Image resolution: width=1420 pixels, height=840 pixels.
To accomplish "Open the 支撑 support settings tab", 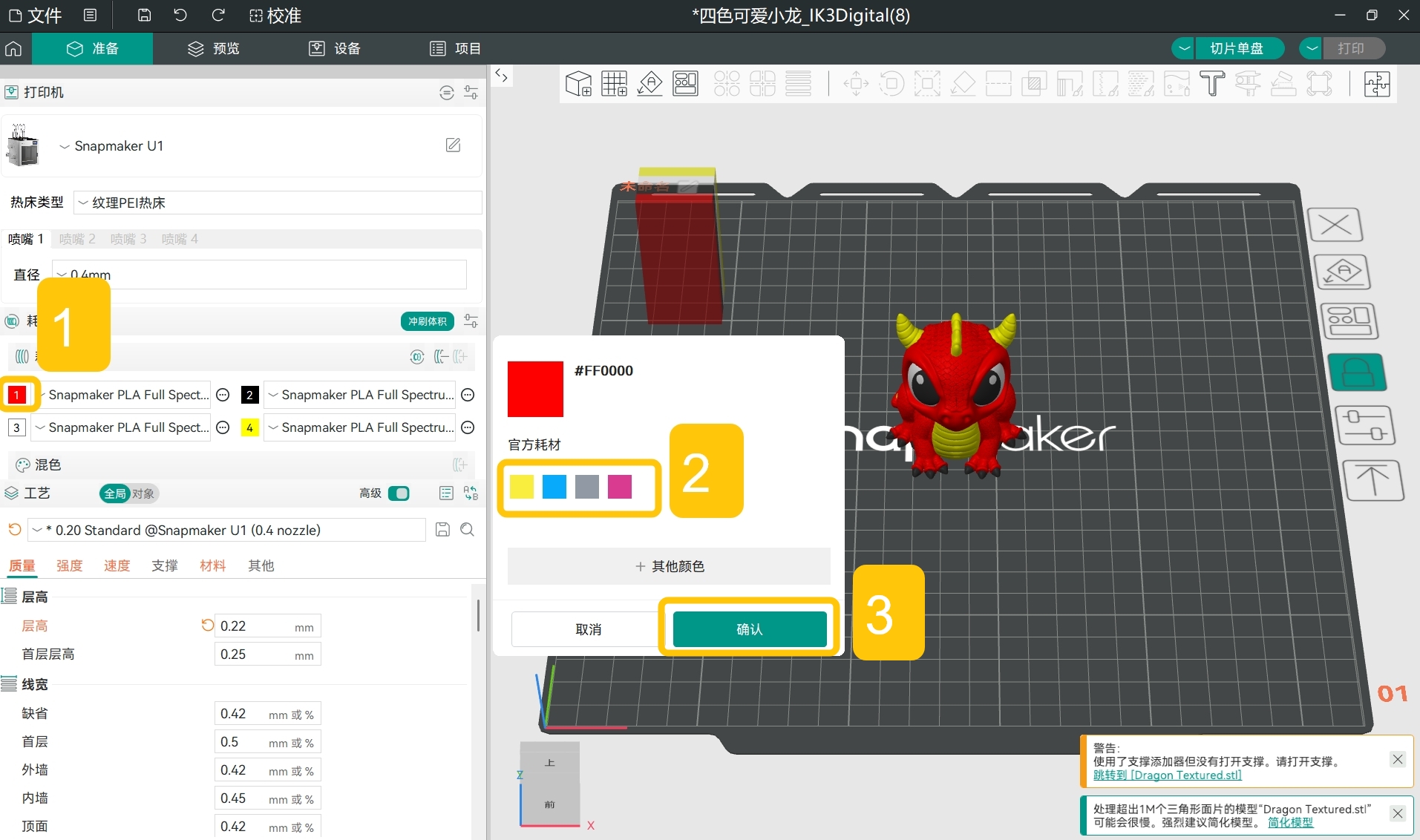I will (x=165, y=565).
